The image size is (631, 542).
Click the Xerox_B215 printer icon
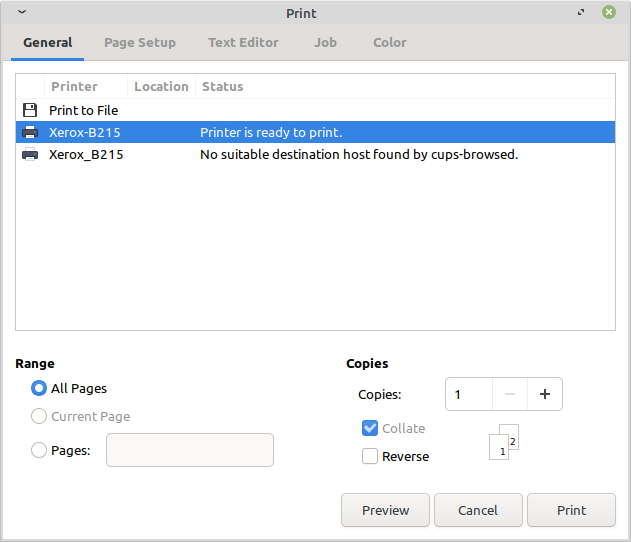tap(30, 155)
